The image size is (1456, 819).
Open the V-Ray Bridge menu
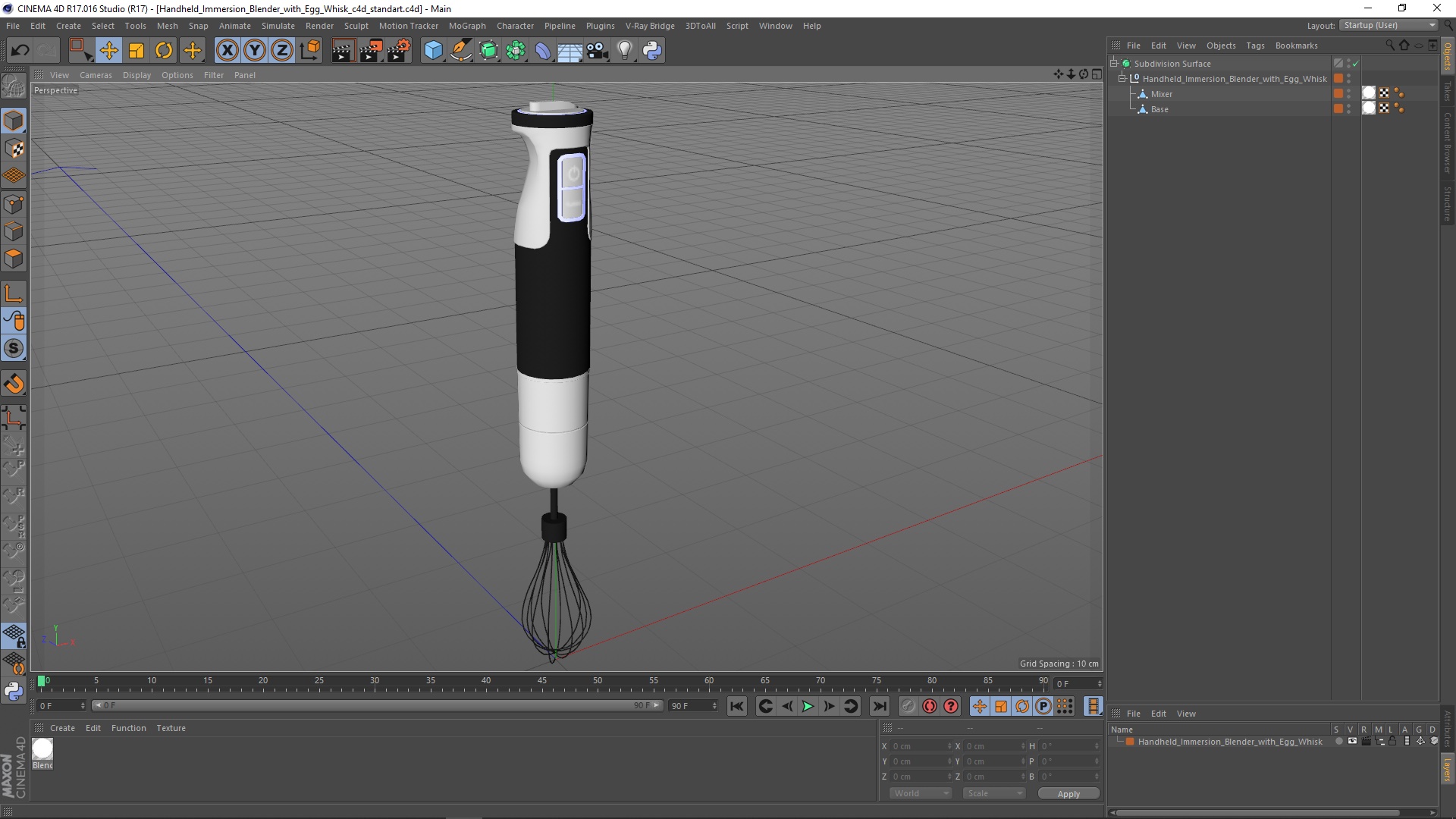pos(650,26)
